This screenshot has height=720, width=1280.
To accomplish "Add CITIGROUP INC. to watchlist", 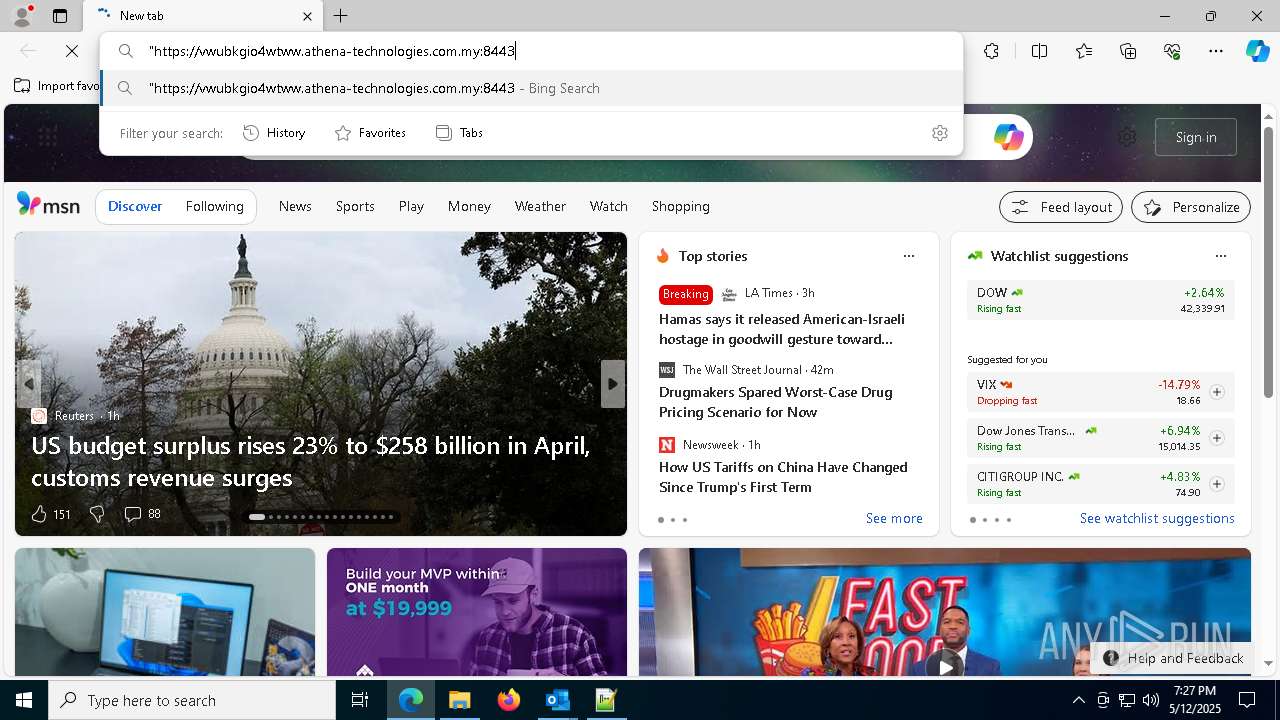I will click(1217, 484).
